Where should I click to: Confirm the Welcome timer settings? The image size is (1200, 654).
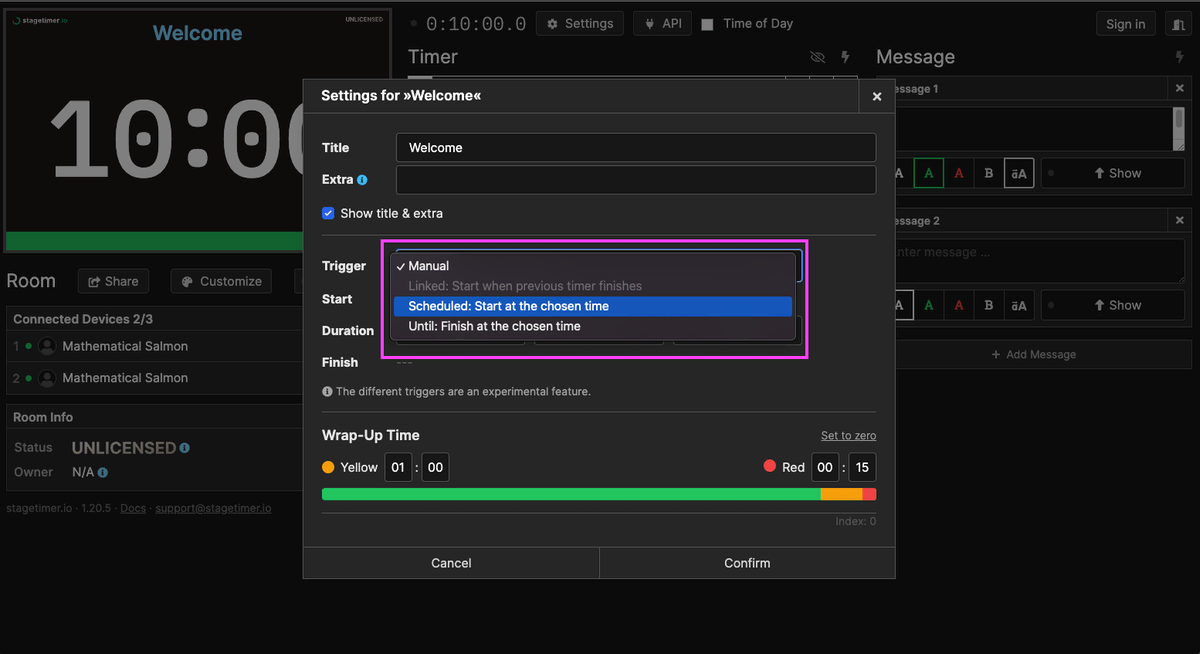[746, 562]
